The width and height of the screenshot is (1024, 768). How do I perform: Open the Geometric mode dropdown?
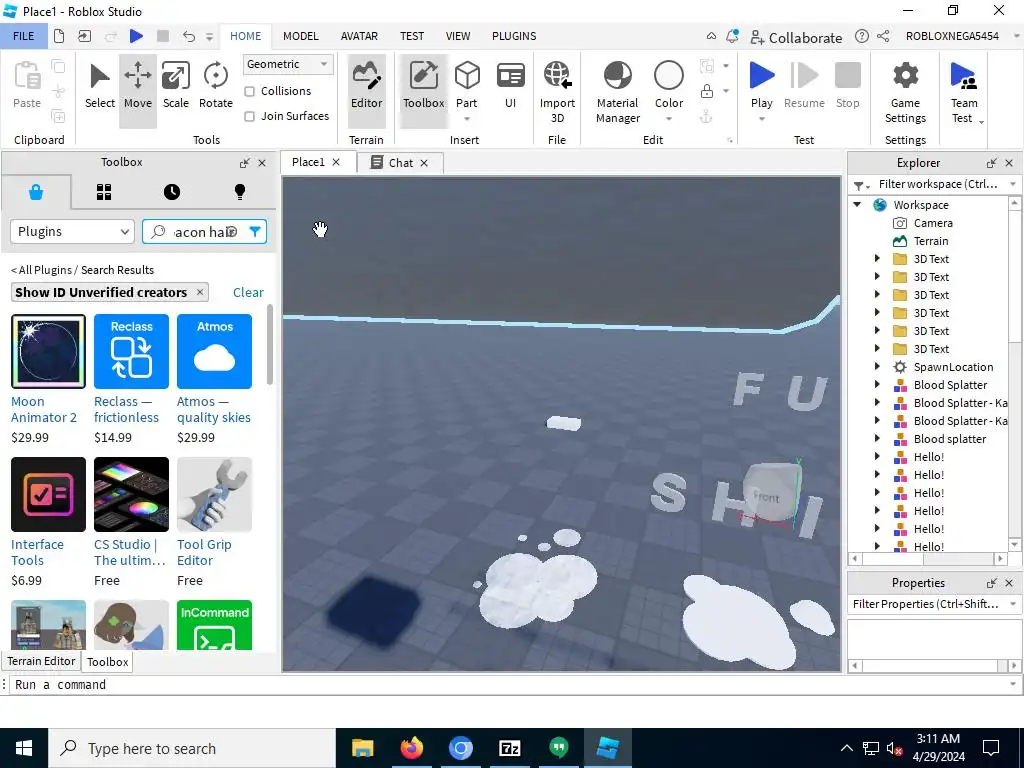(x=287, y=64)
